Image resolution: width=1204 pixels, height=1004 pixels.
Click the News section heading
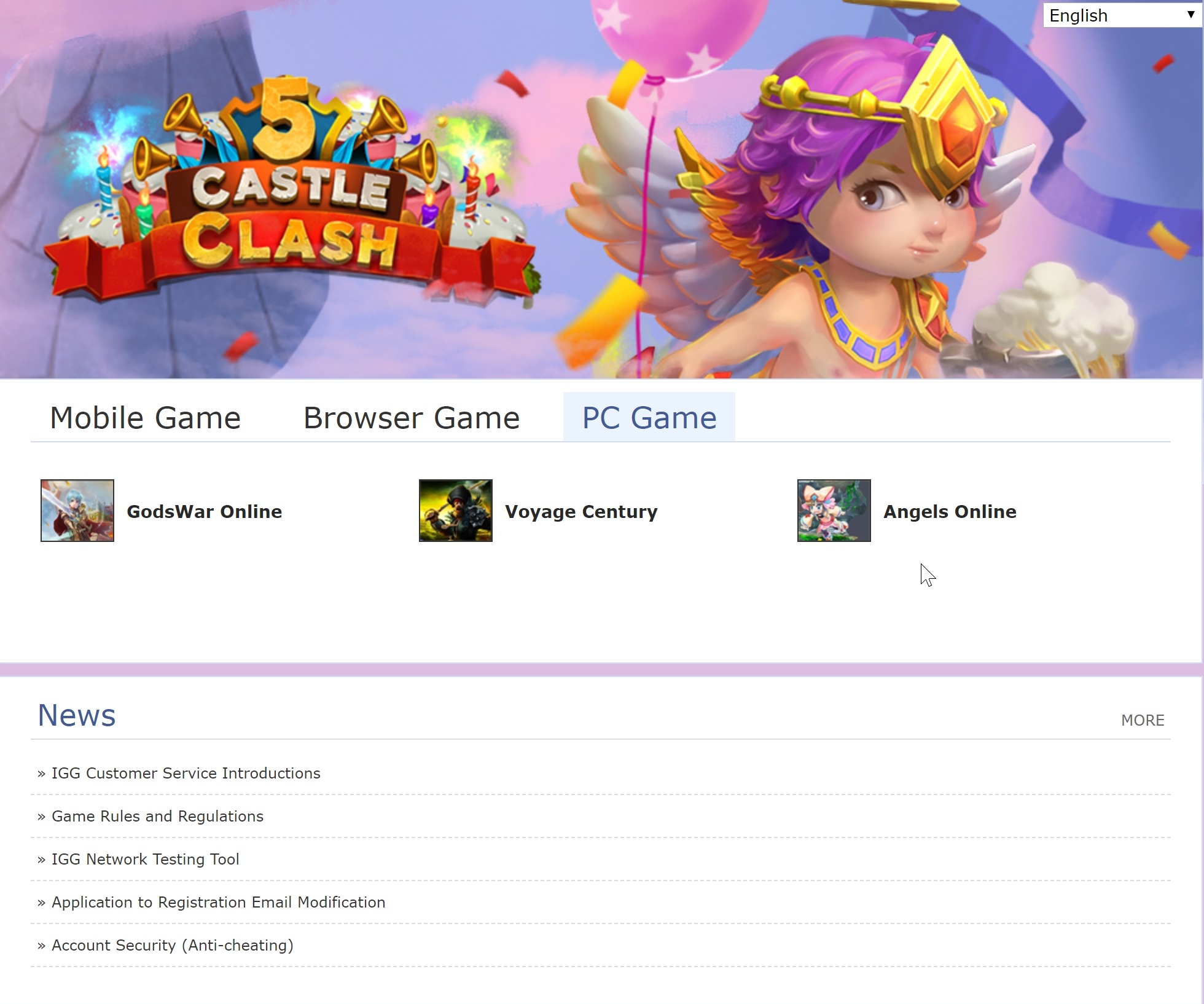click(x=77, y=715)
